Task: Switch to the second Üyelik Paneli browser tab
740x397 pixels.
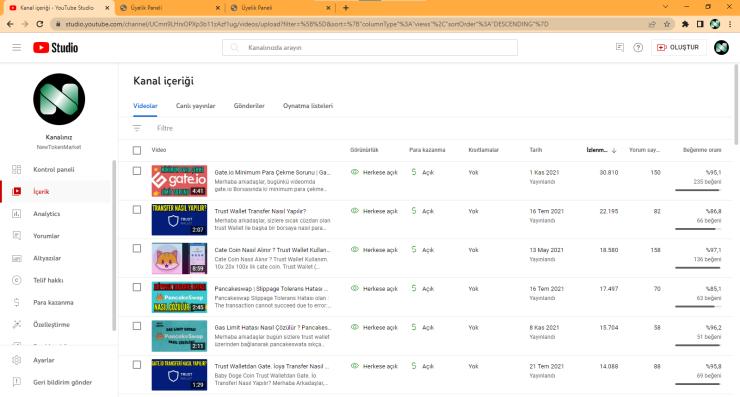Action: 278,8
